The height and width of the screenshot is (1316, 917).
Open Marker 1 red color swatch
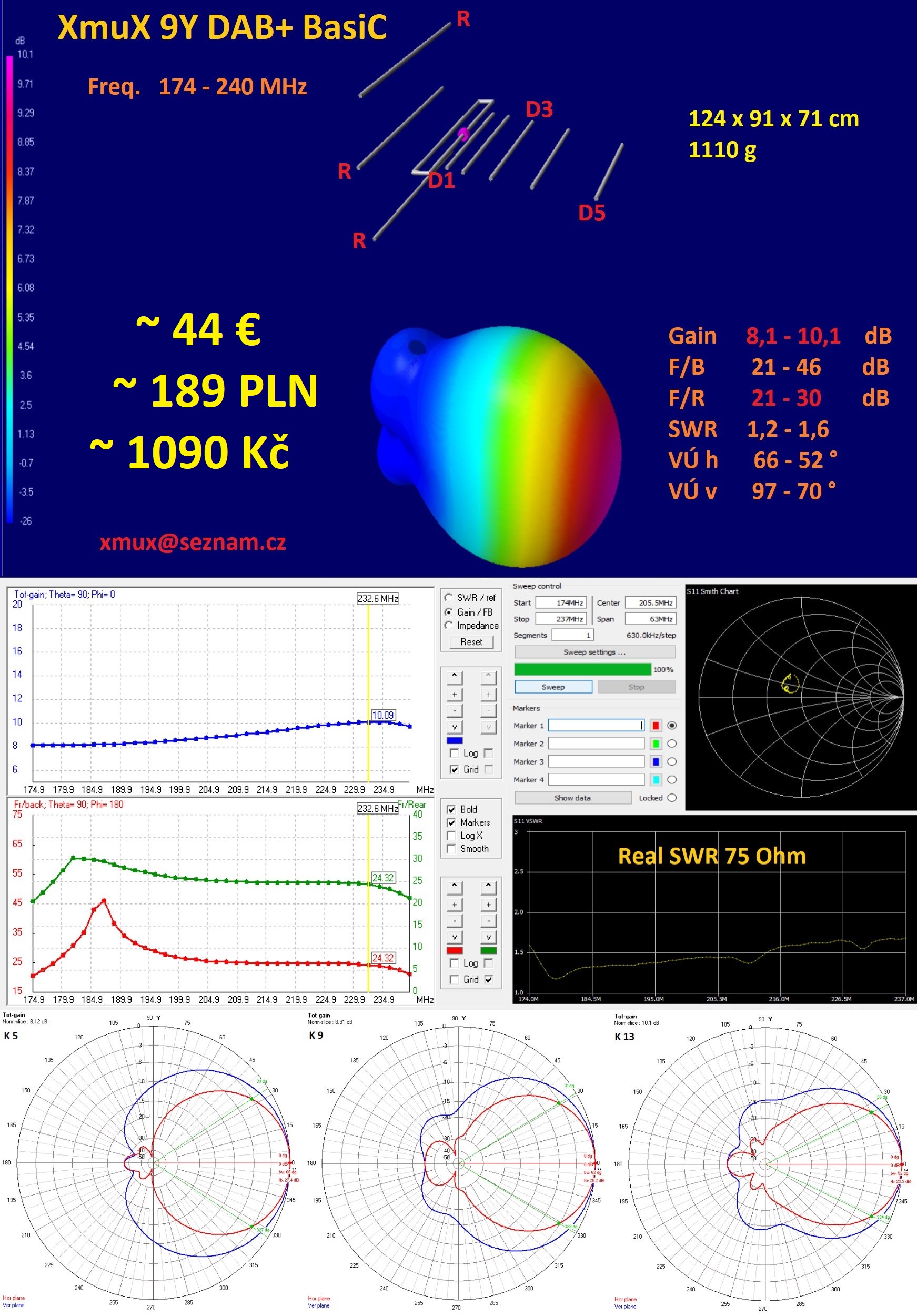656,726
